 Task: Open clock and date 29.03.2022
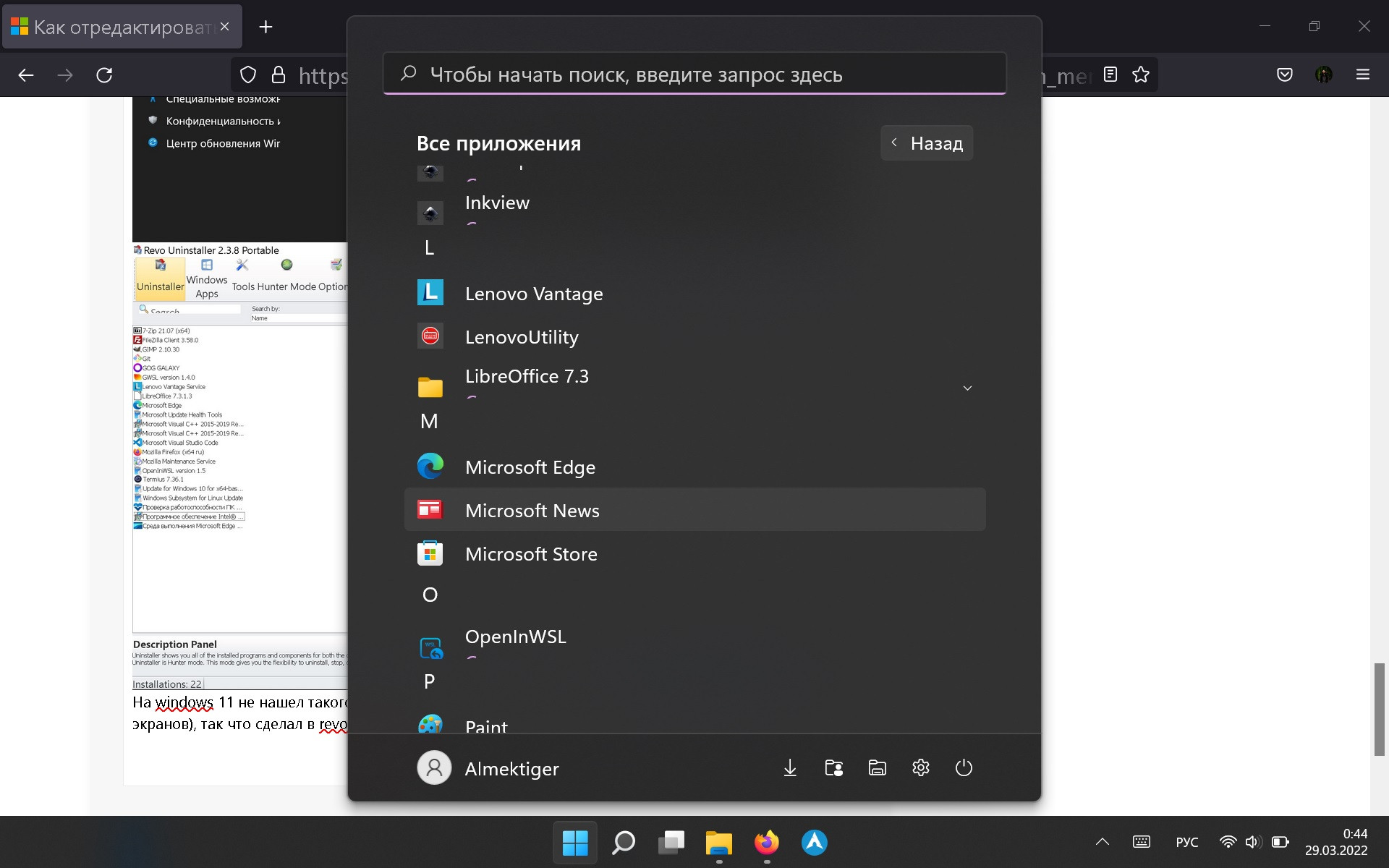[x=1336, y=842]
